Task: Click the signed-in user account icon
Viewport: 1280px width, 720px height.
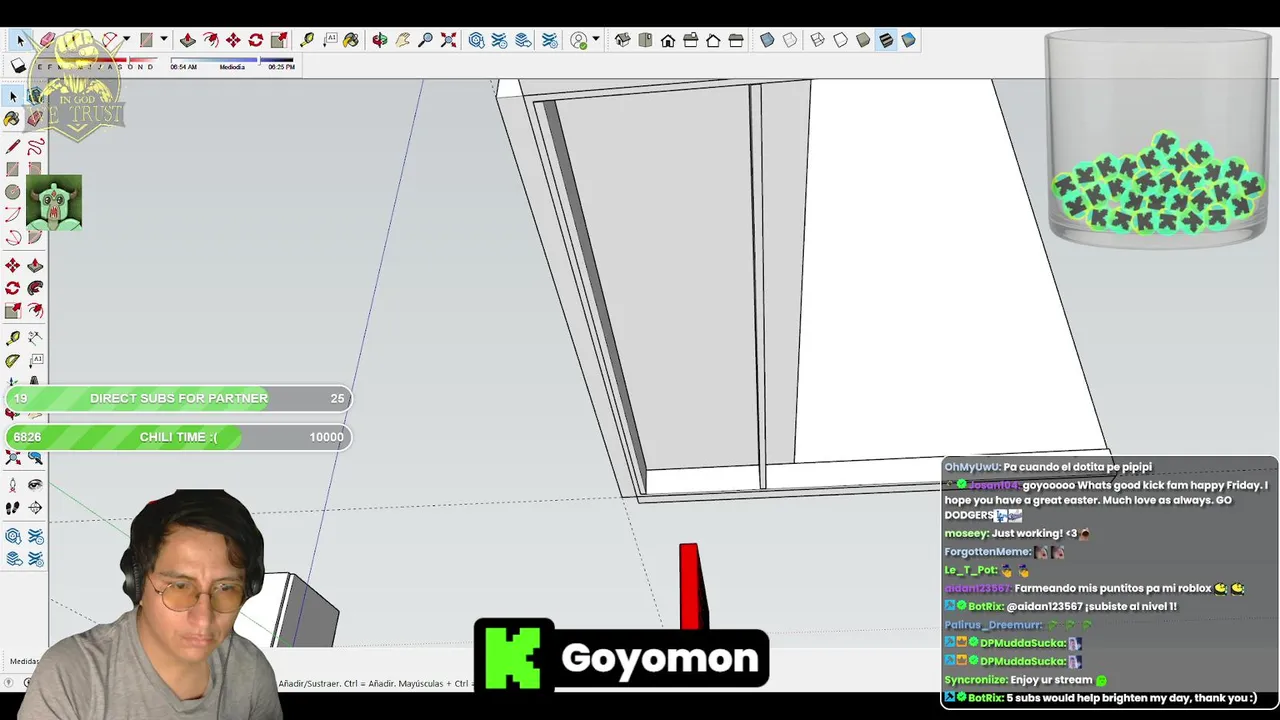Action: pyautogui.click(x=578, y=40)
